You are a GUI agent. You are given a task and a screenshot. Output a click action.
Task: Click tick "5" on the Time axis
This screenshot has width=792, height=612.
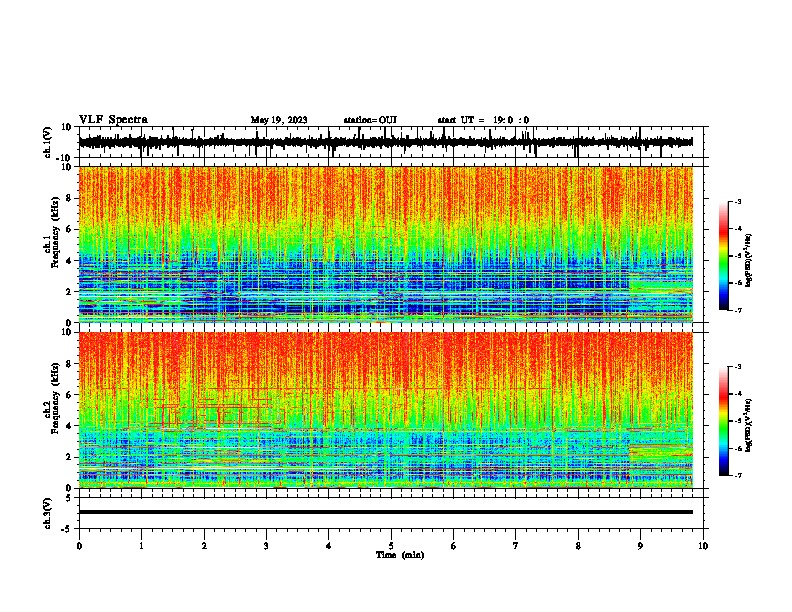click(391, 546)
